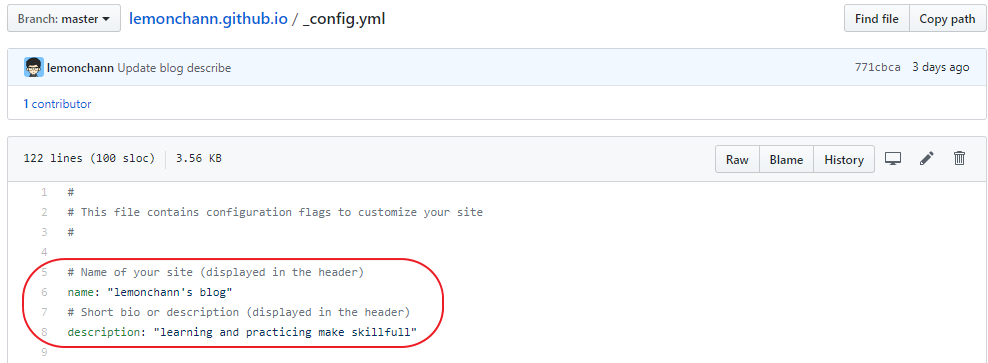Screen dimensions: 988x363
Task: Select line number 8
Action: tap(43, 331)
